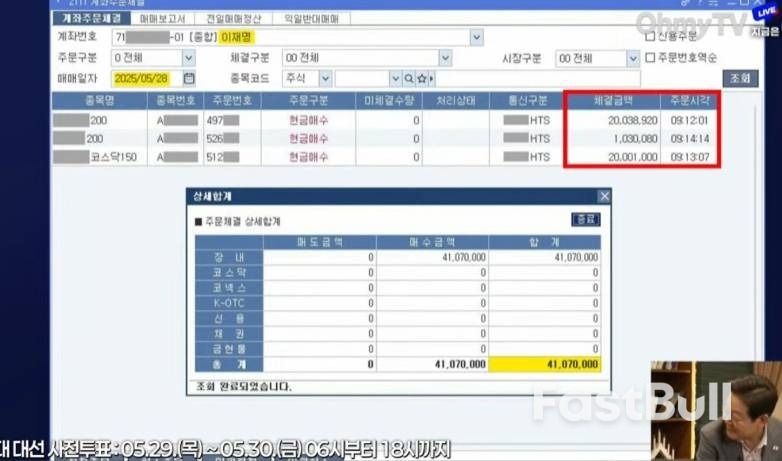The width and height of the screenshot is (782, 461).
Task: Click the 이재명 account holder name
Action: 237,37
